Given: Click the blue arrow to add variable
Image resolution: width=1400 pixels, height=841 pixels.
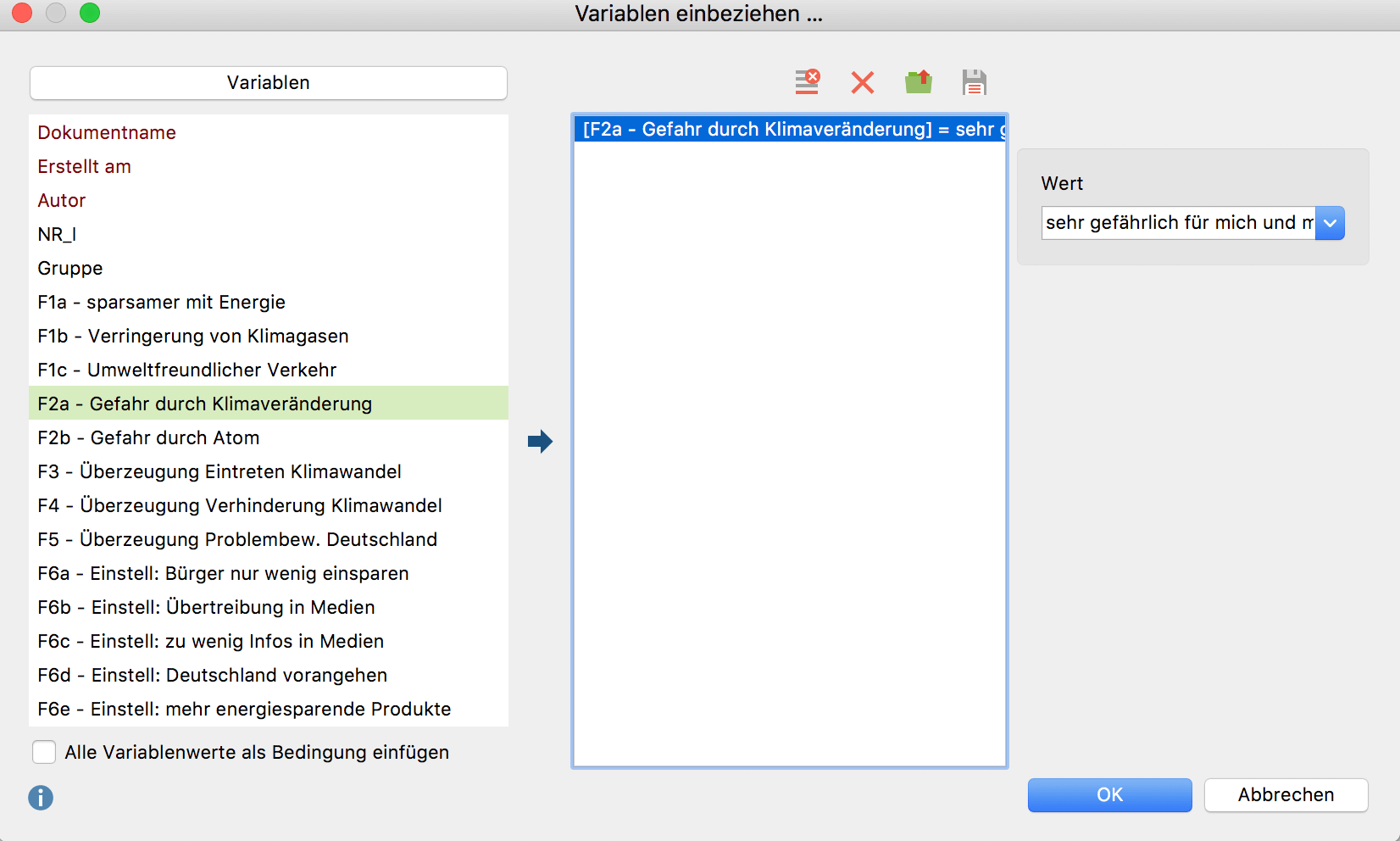Looking at the screenshot, I should [540, 441].
